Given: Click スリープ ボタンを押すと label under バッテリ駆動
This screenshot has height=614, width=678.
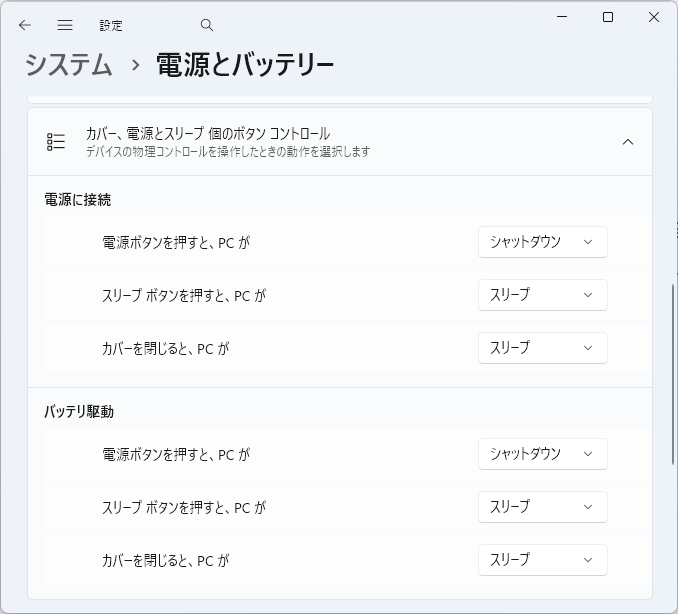Looking at the screenshot, I should [184, 507].
